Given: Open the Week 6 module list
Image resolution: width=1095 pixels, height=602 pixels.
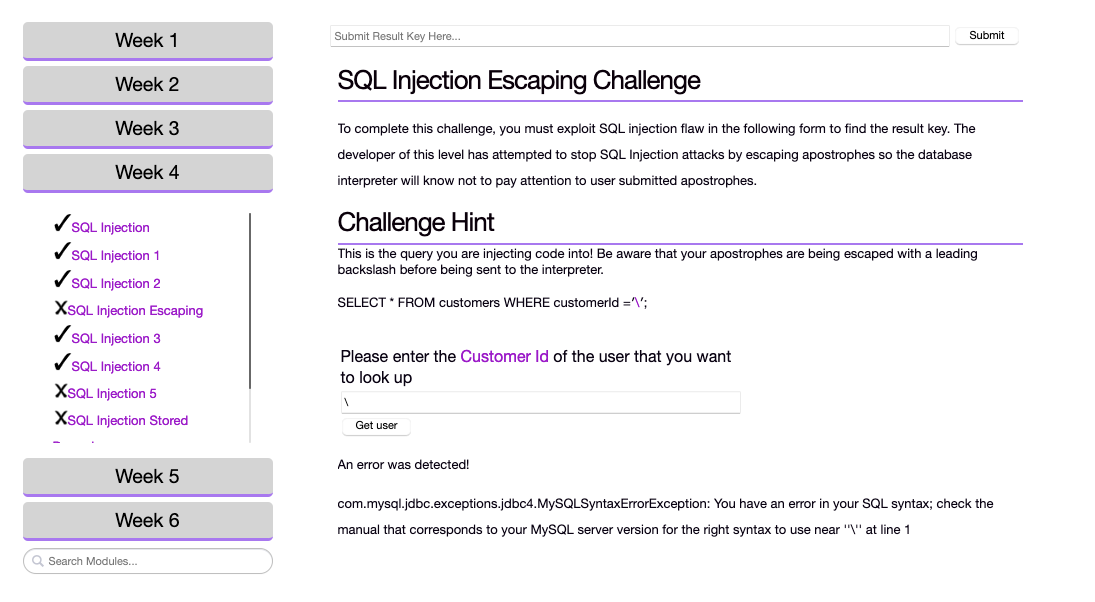Looking at the screenshot, I should click(147, 520).
